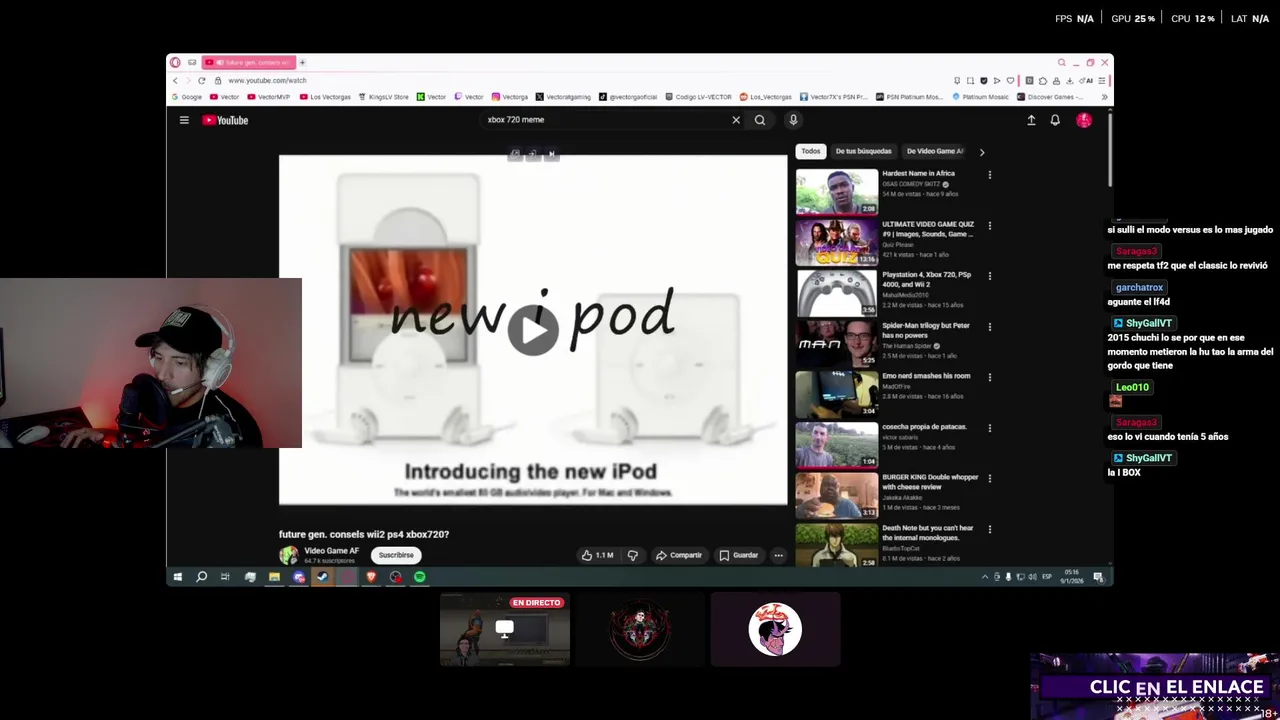The width and height of the screenshot is (1280, 720).
Task: Clear the 'xbox 720 meme' search text
Action: [736, 120]
